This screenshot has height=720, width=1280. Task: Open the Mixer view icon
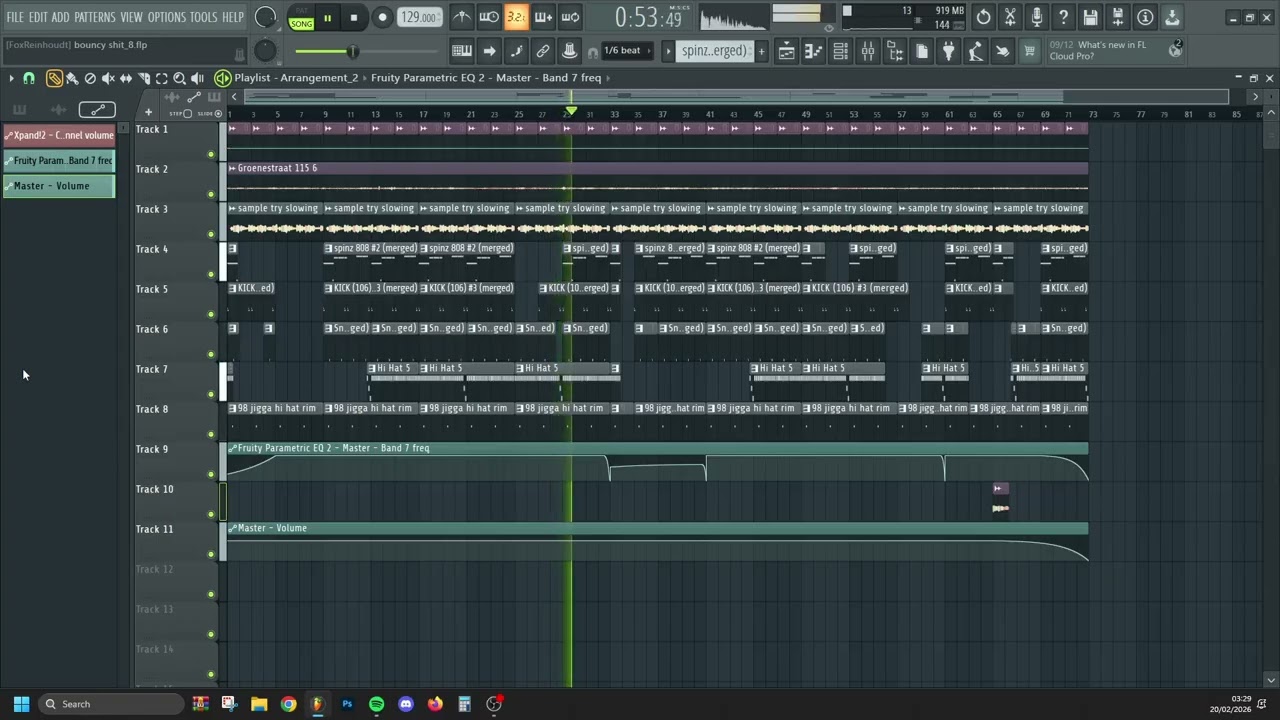point(868,51)
